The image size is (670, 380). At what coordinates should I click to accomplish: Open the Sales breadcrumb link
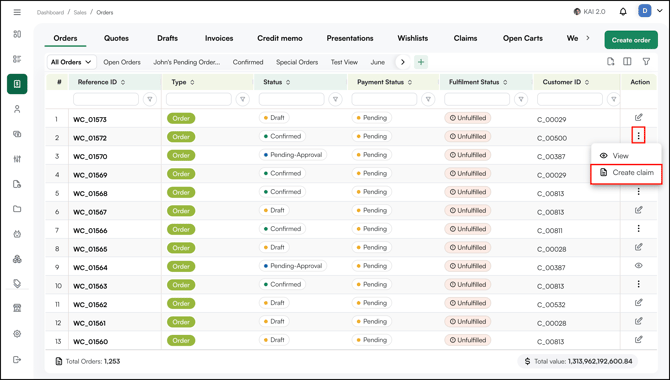pyautogui.click(x=80, y=12)
